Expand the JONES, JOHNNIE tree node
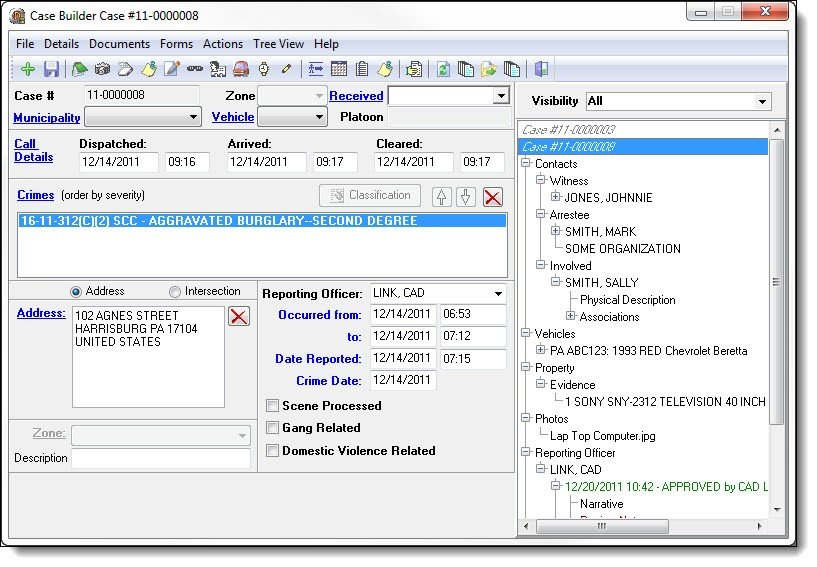The width and height of the screenshot is (817, 567). 556,198
